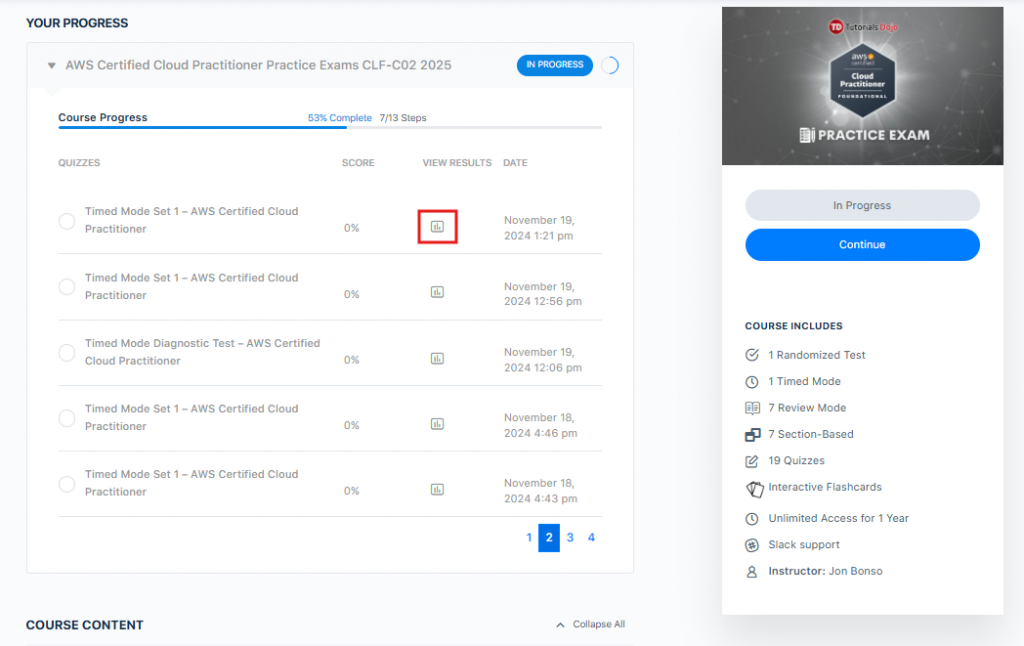This screenshot has width=1024, height=646.
Task: Click status circle beside Timed Mode Diagnostic Test
Action: point(67,352)
